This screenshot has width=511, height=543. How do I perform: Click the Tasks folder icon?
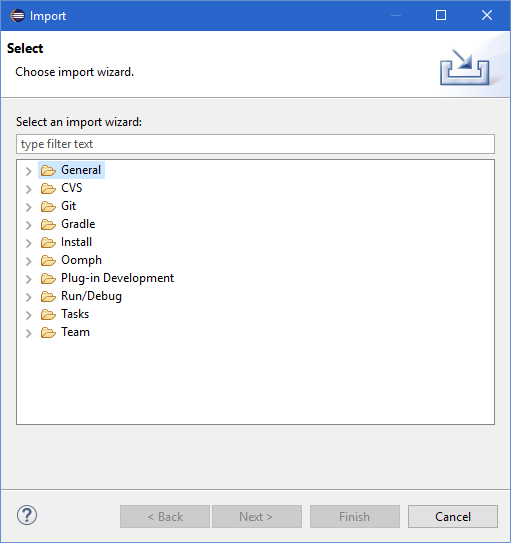48,314
